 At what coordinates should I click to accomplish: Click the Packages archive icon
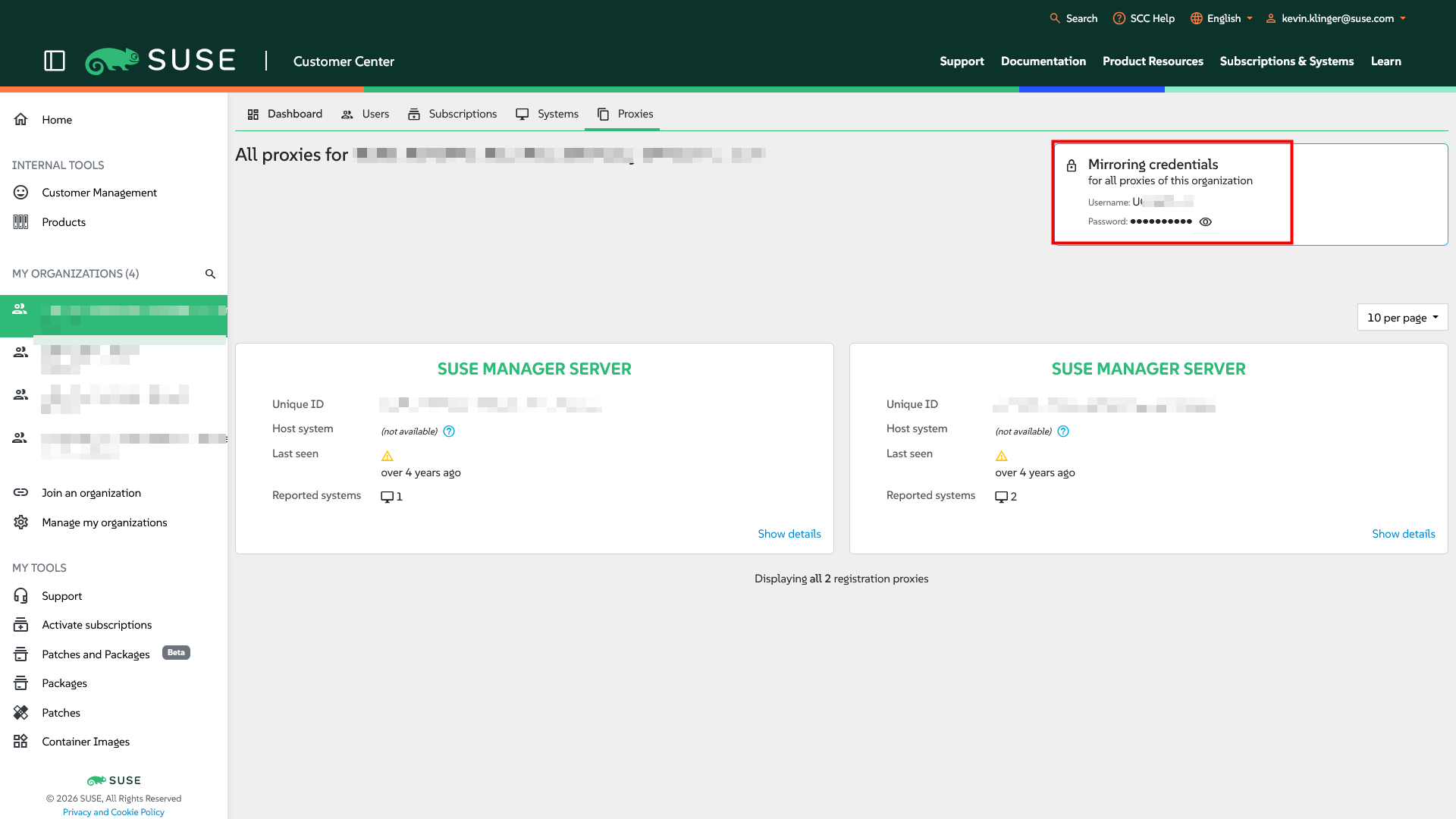tap(21, 683)
